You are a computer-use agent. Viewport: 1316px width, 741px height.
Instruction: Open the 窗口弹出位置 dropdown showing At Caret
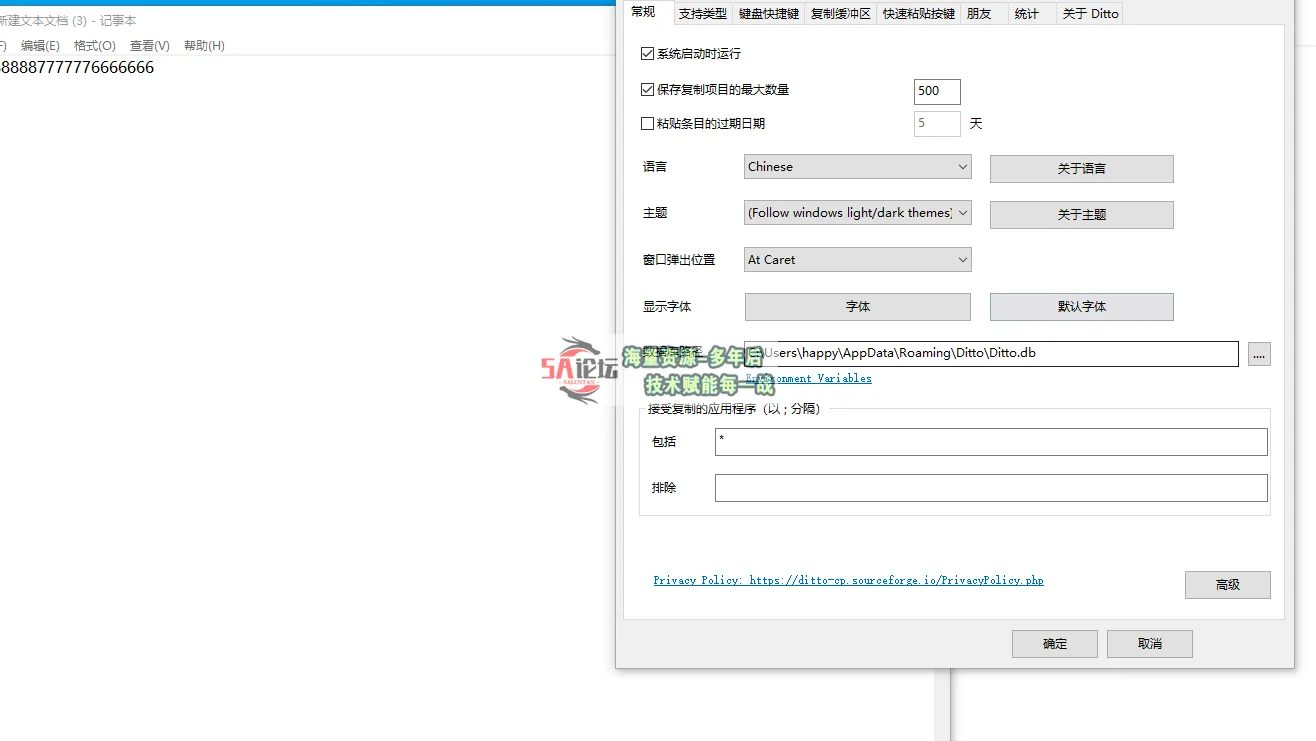pos(858,260)
